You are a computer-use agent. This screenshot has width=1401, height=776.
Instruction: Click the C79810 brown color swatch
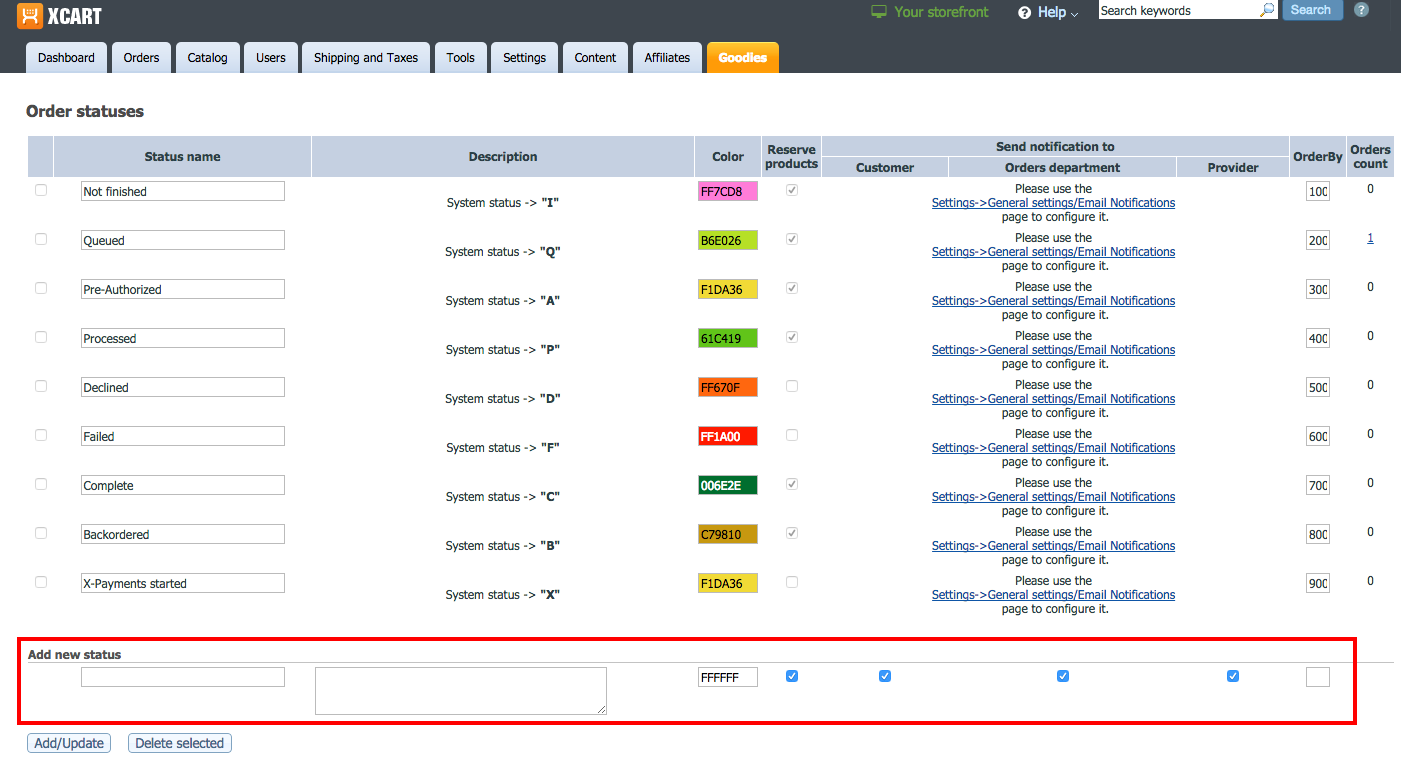pyautogui.click(x=728, y=534)
